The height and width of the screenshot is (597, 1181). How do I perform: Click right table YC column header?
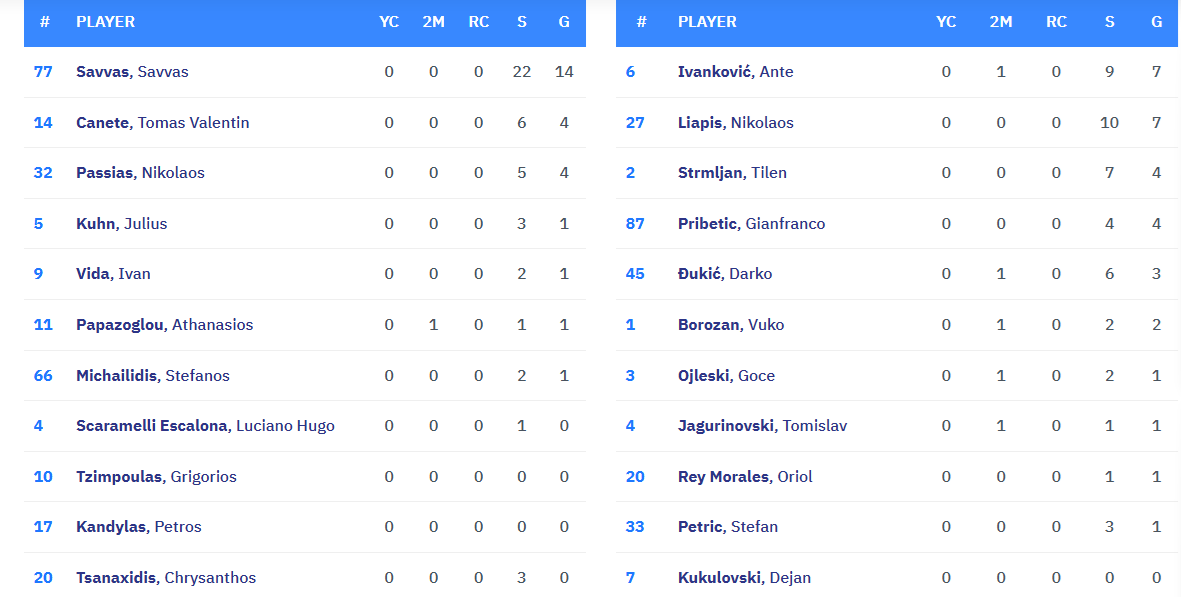point(946,22)
